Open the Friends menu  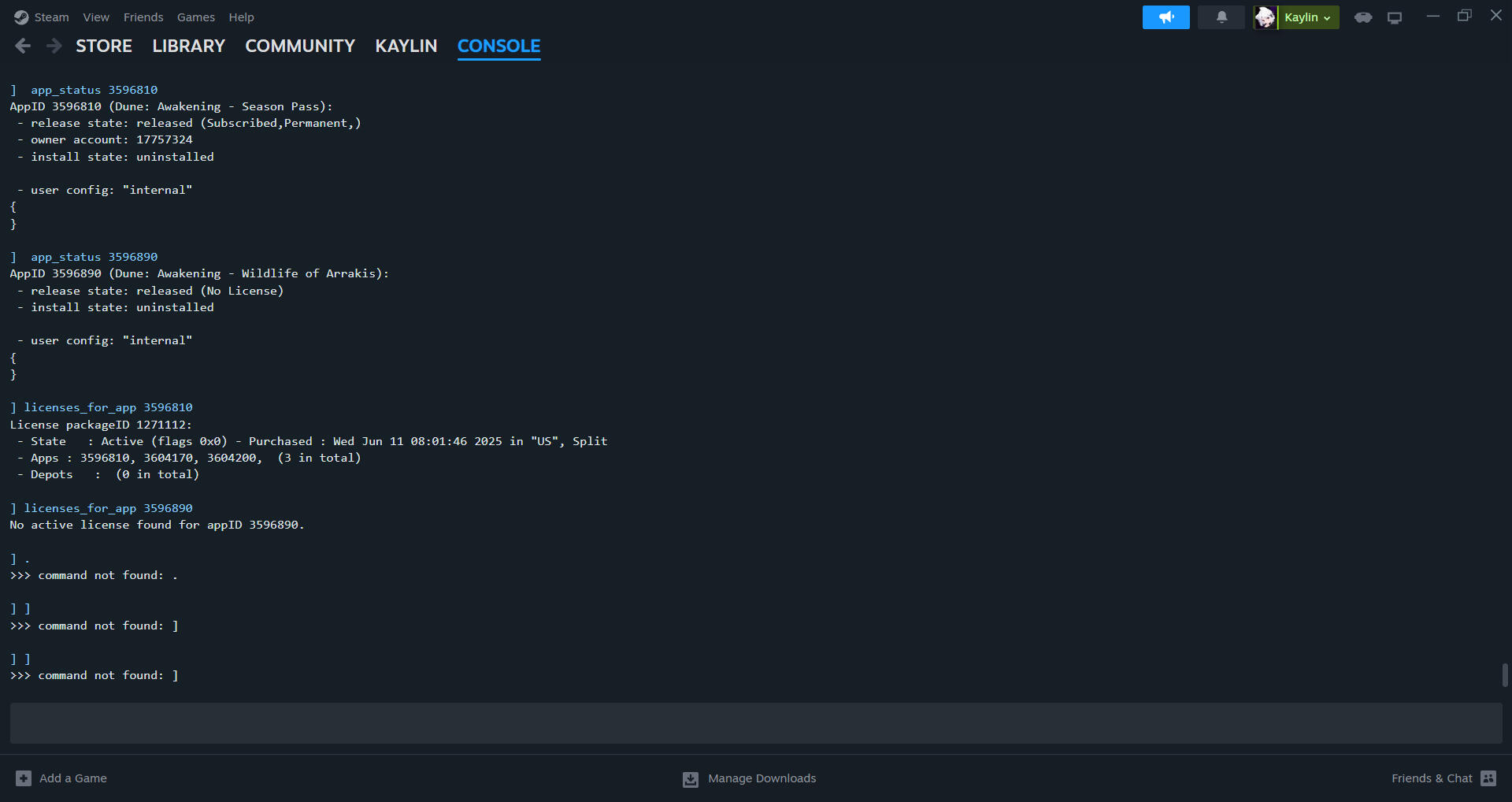[x=143, y=17]
